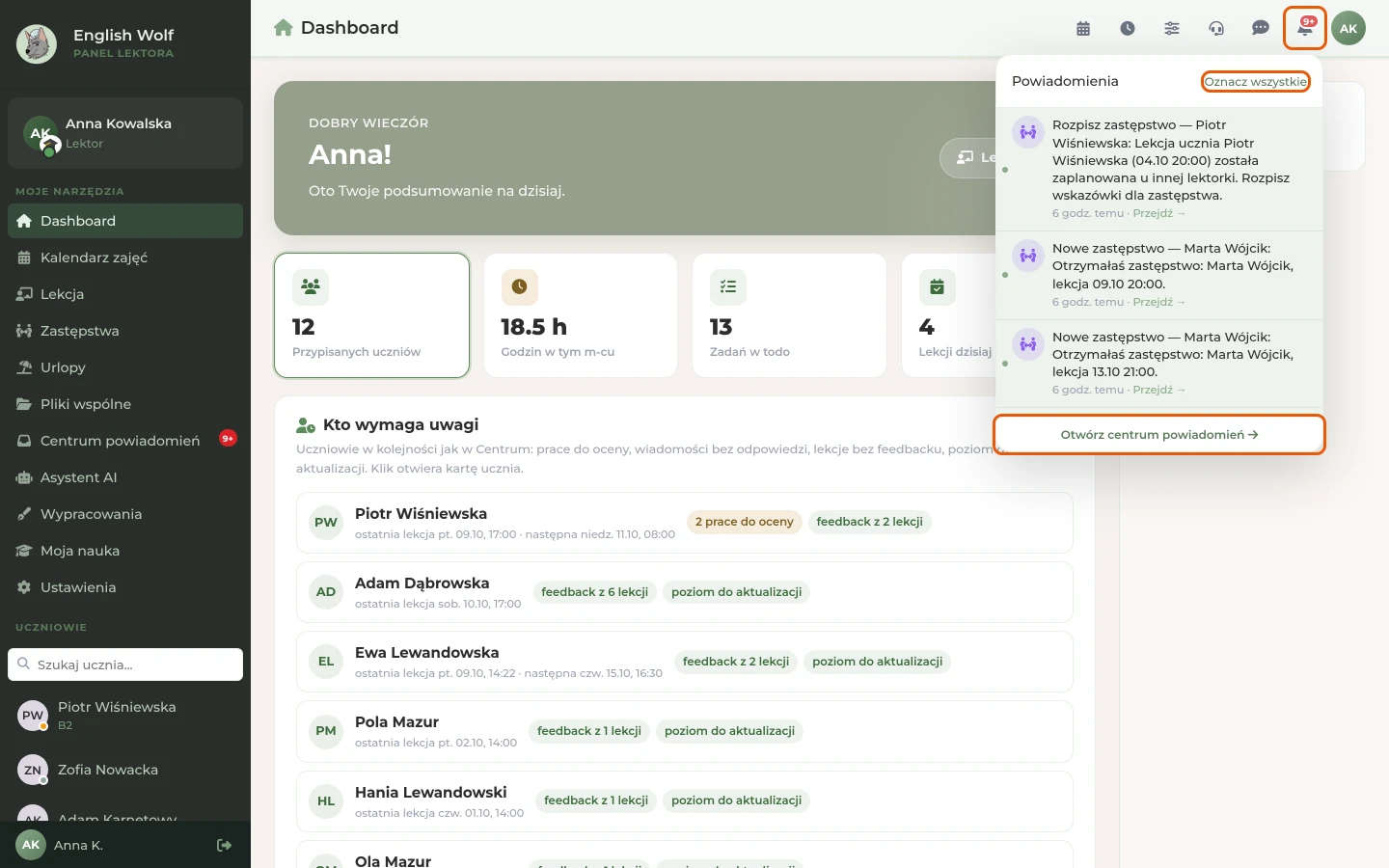Click Przejdź link in the 09.10 20:00 notification
Screen dimensions: 1389x868
pos(1158,302)
